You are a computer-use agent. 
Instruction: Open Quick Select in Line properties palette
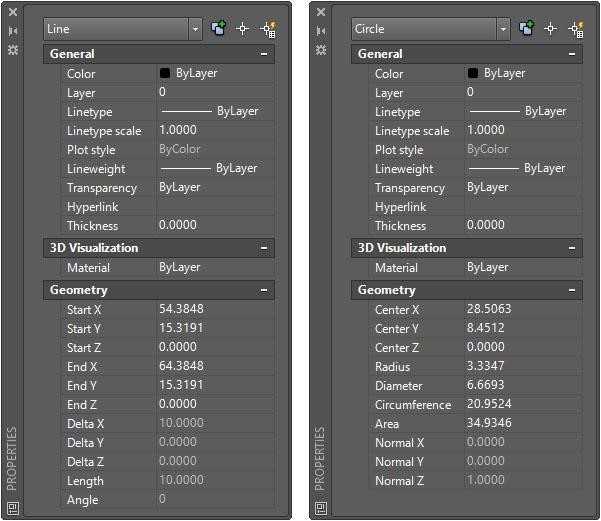click(268, 29)
